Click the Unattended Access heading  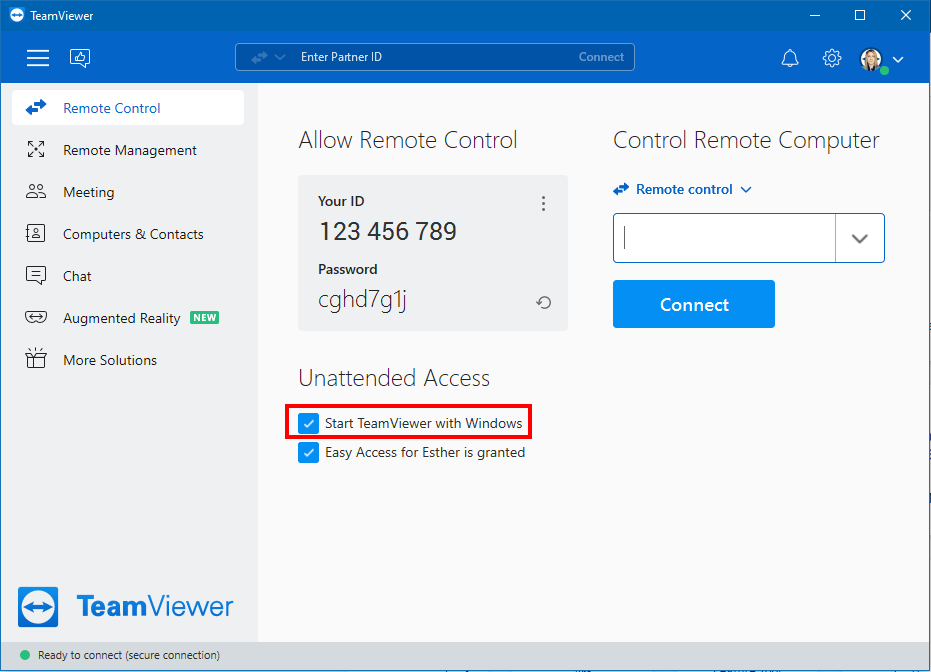click(394, 378)
